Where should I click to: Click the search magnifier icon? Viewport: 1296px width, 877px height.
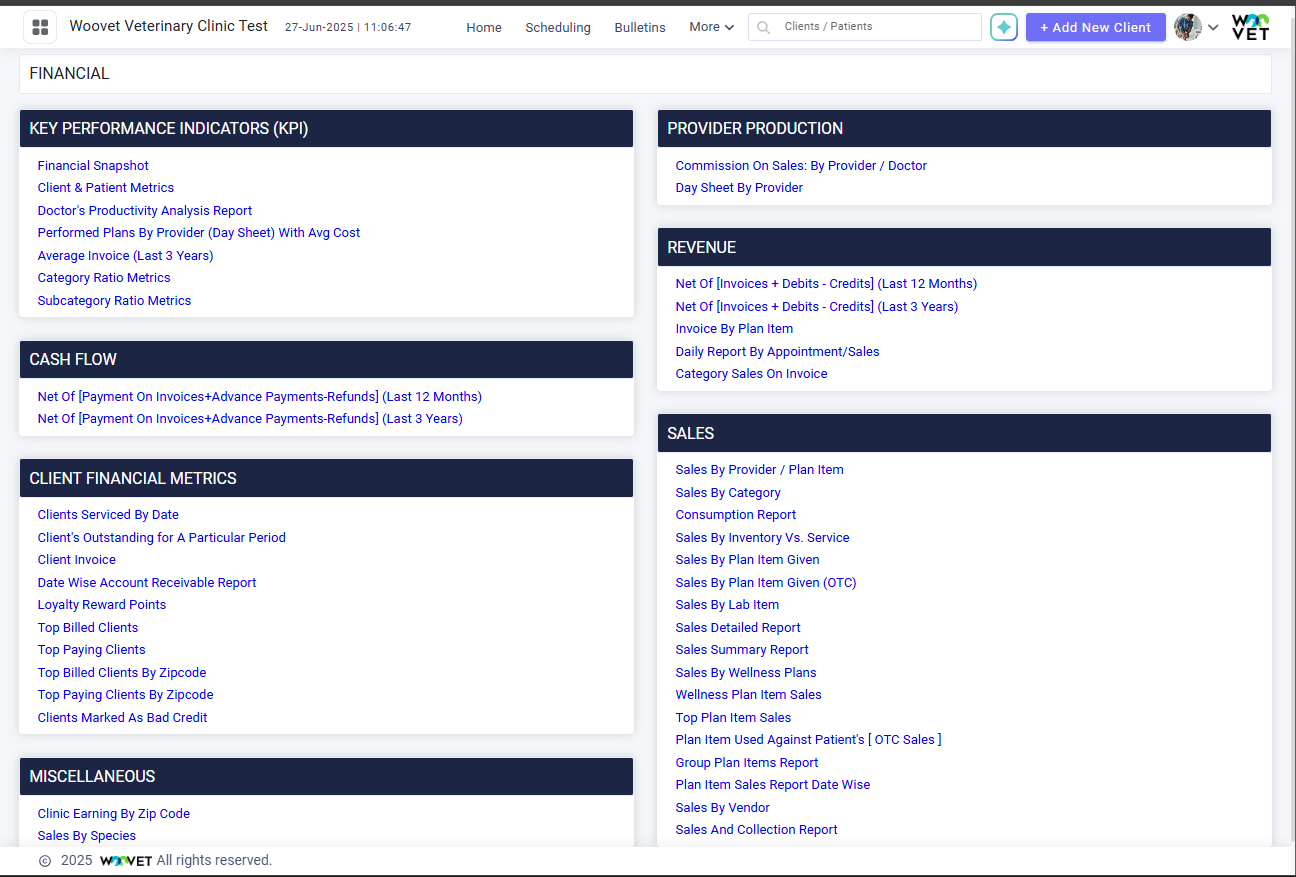[763, 27]
